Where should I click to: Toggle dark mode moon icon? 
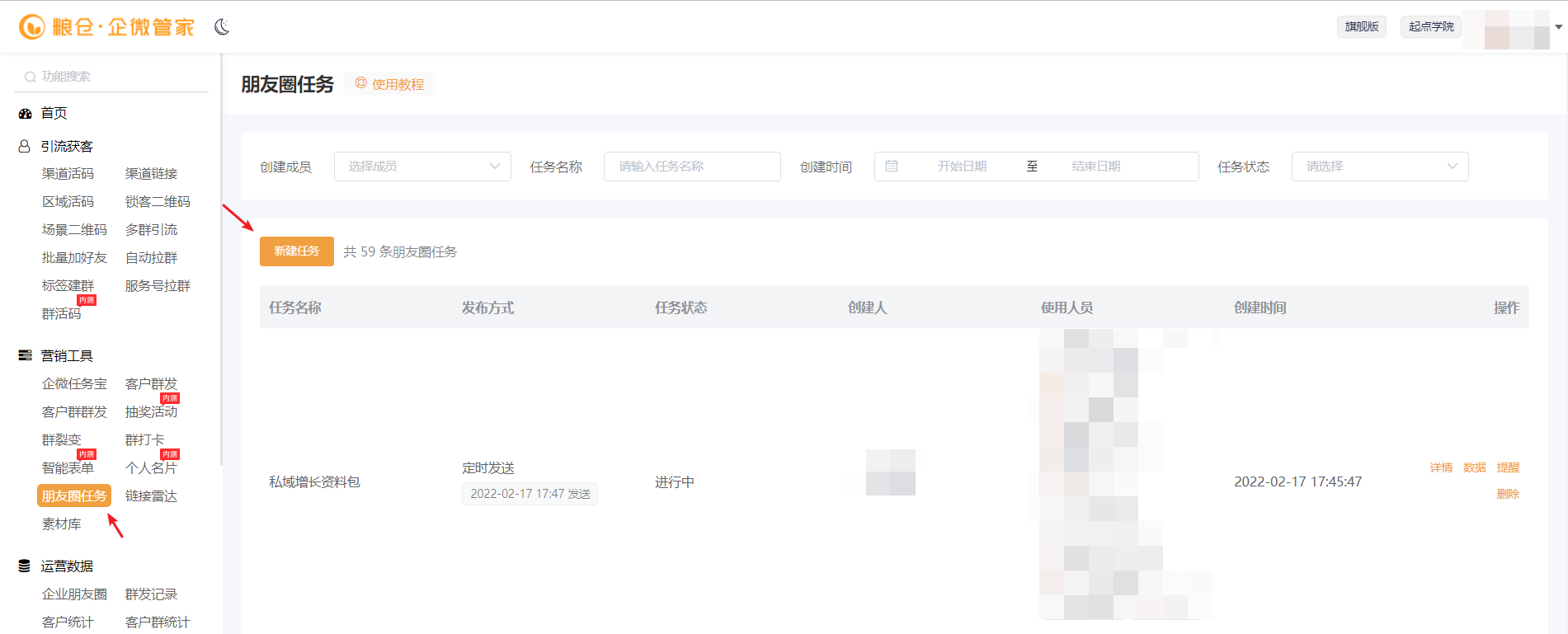pos(222,27)
